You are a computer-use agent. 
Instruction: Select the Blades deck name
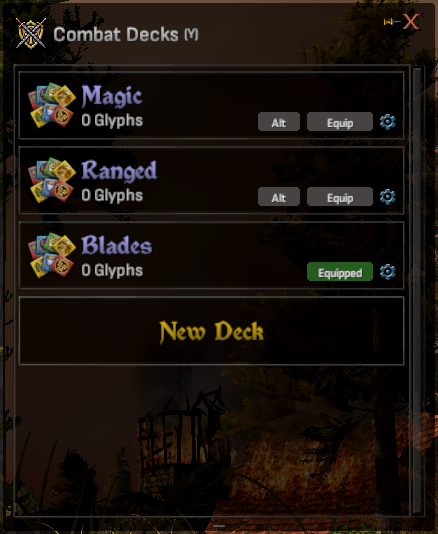coord(116,245)
